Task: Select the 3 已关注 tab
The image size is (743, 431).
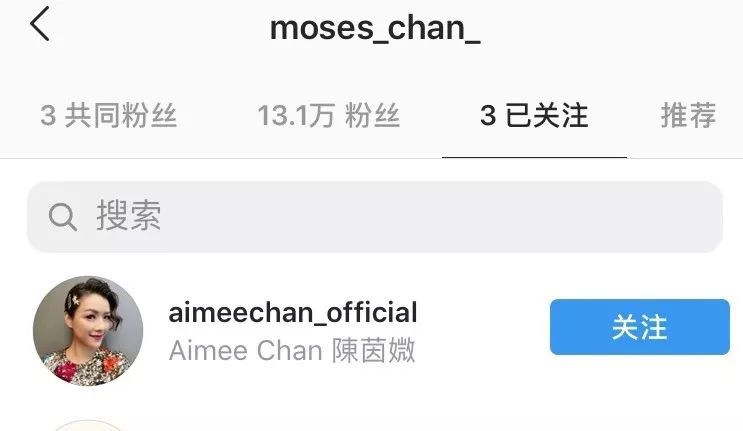Action: click(x=534, y=115)
